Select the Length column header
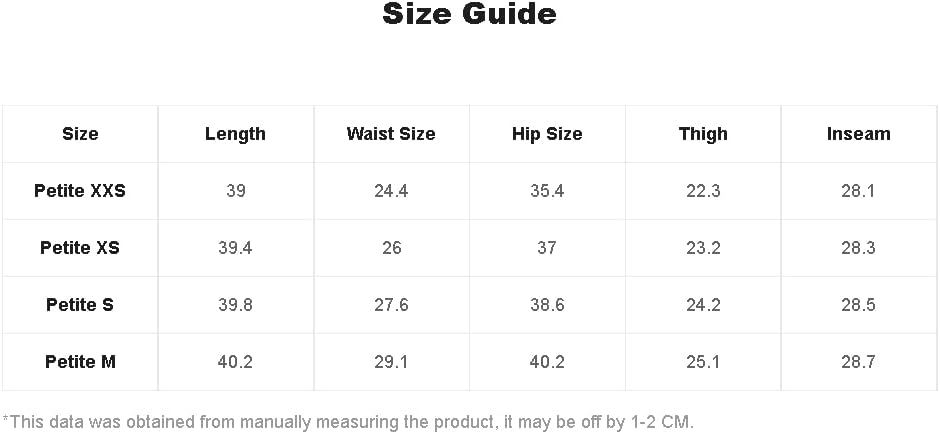940x434 pixels. click(x=235, y=134)
